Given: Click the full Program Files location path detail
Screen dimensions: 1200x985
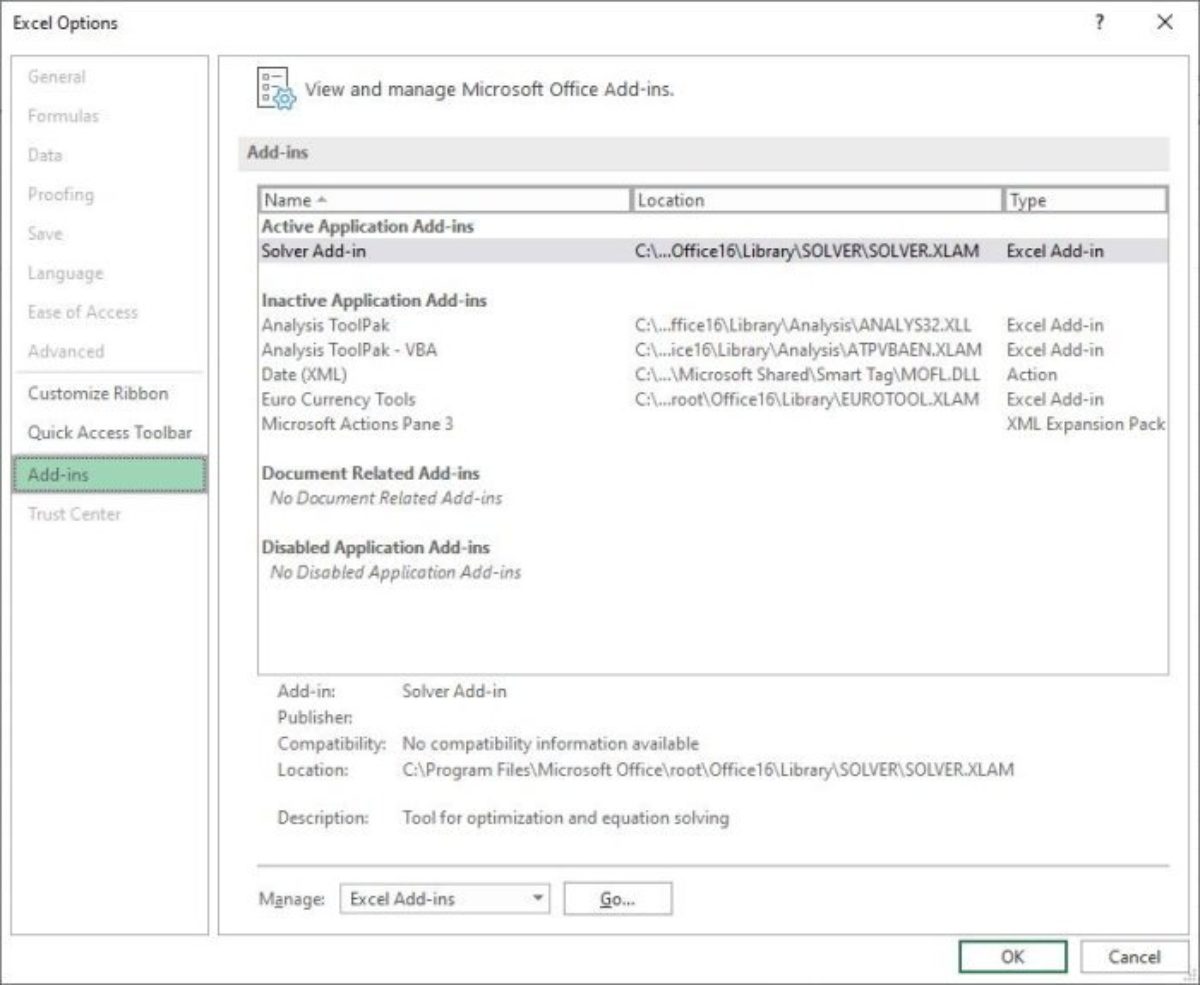Looking at the screenshot, I should [x=708, y=770].
